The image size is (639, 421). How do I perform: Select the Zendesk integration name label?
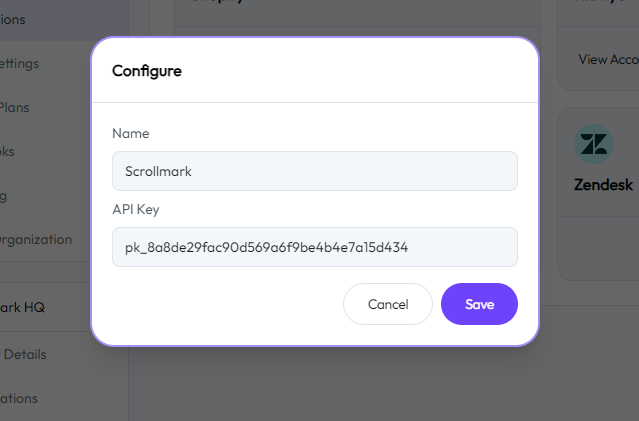pos(605,185)
